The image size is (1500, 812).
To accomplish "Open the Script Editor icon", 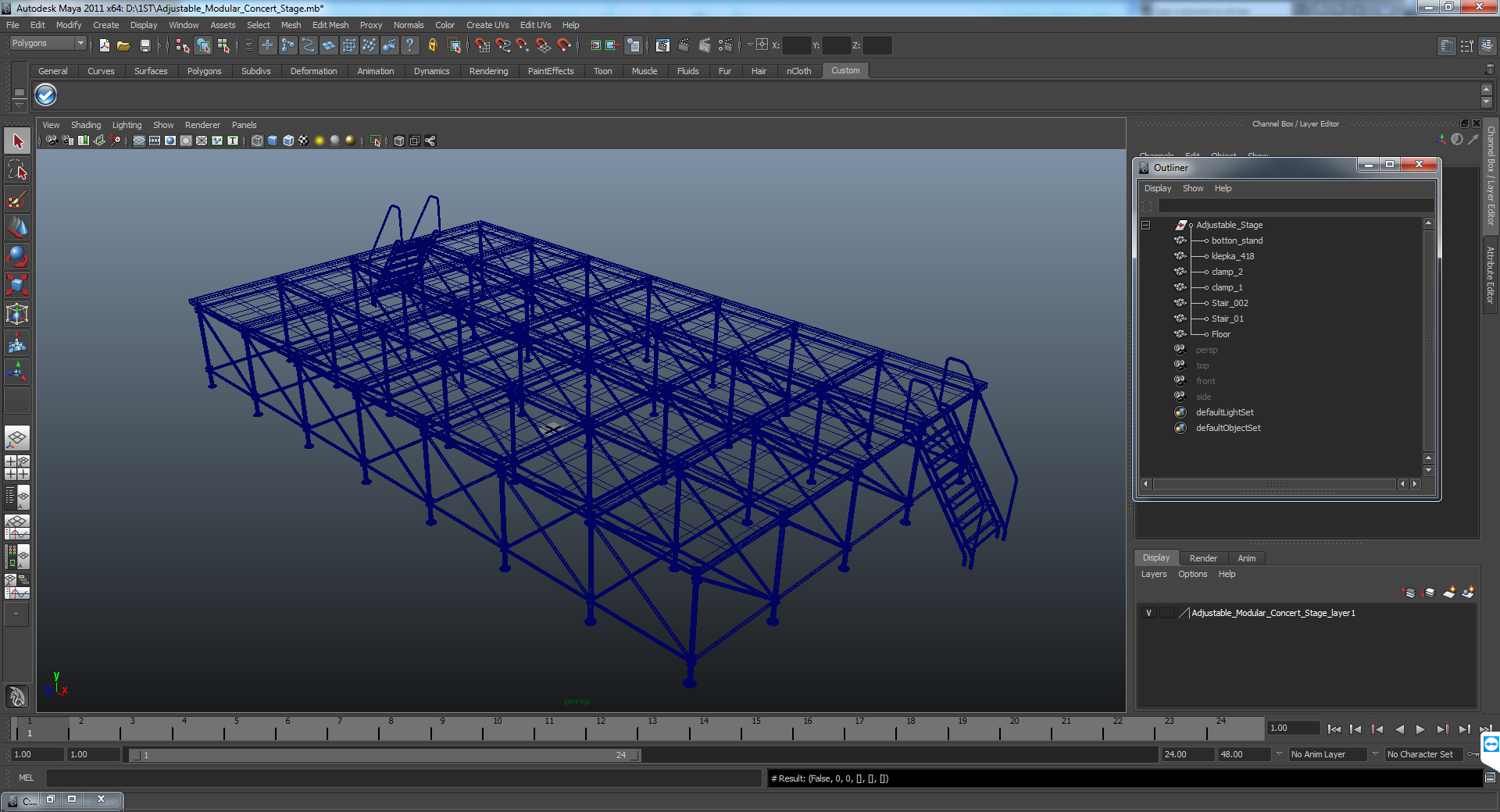I will click(x=1490, y=778).
